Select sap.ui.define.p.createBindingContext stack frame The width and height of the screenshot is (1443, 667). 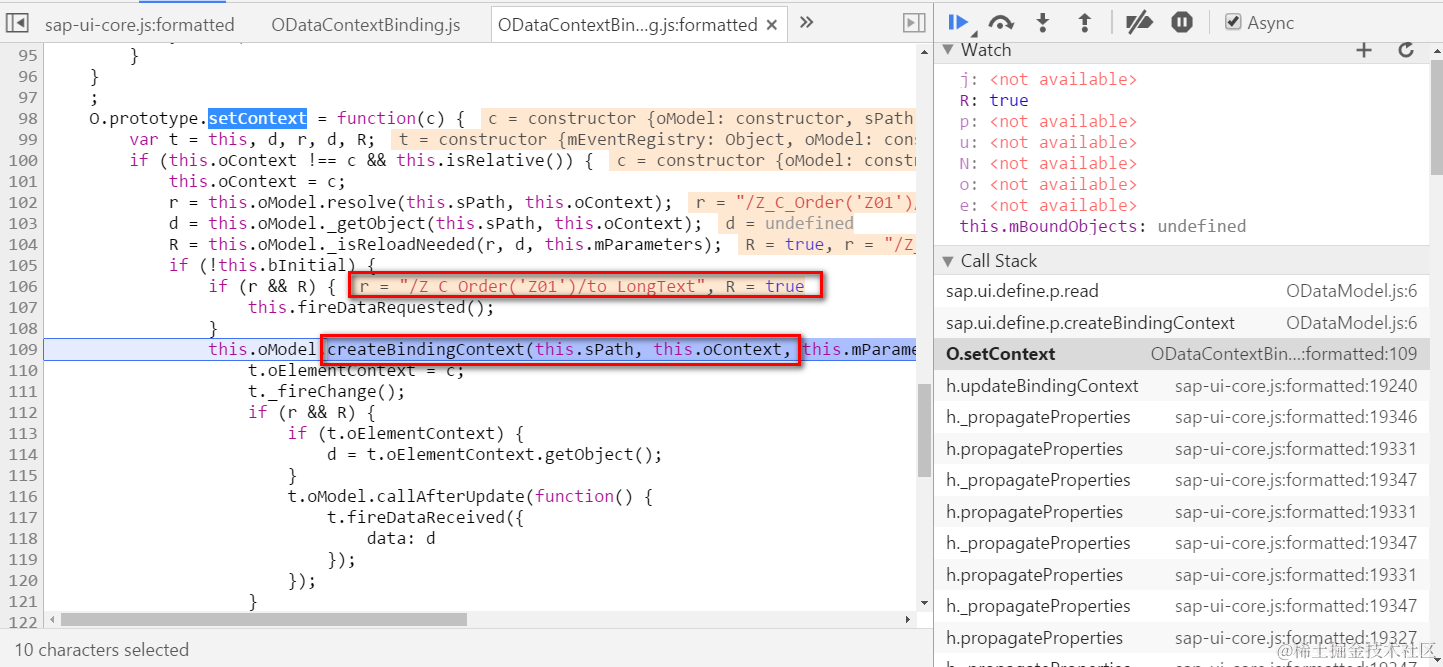tap(1182, 323)
